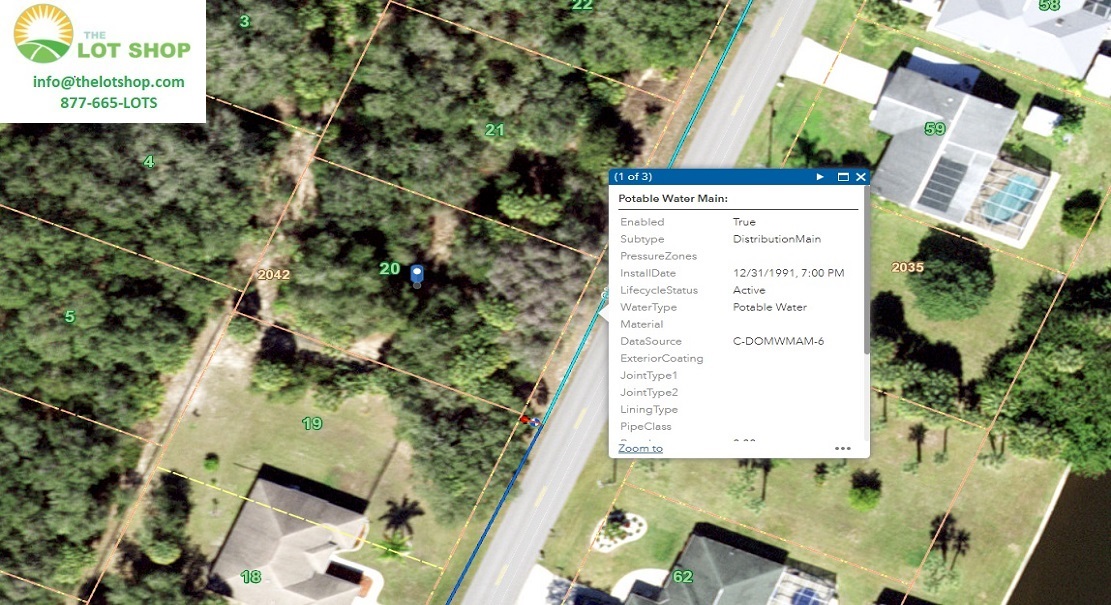Select the lot 59 parcel label
This screenshot has width=1111, height=605.
pos(934,129)
